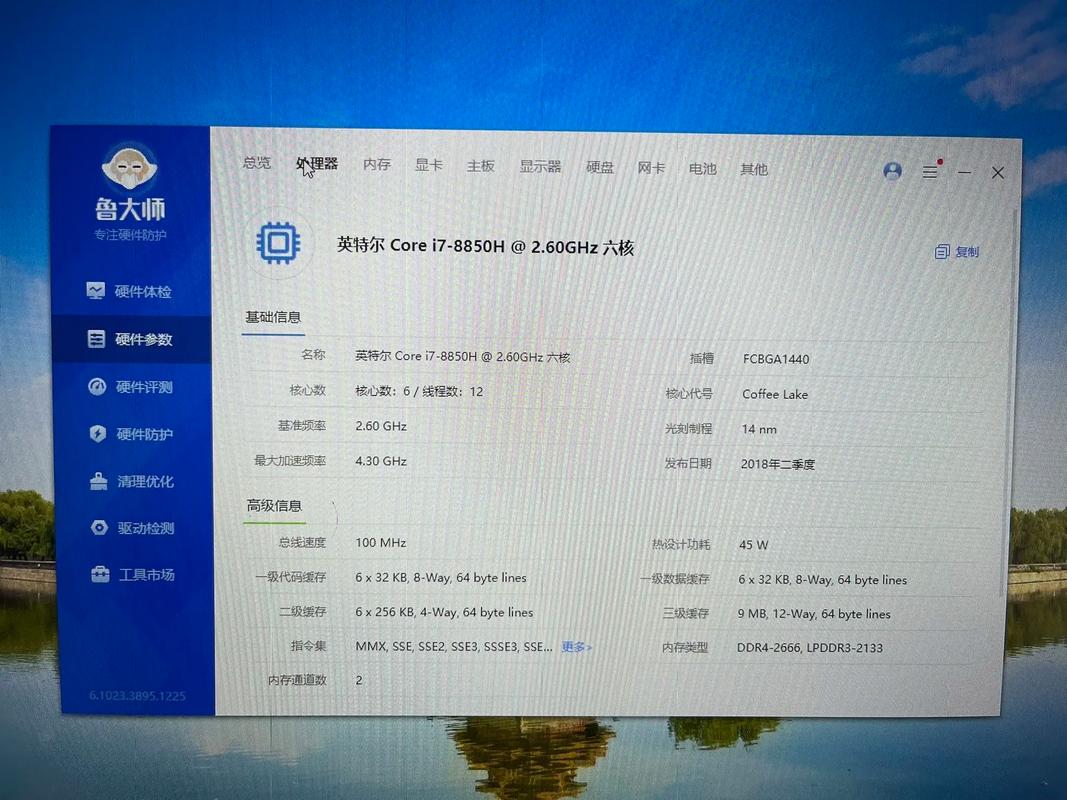Switch to the 电池 tab

click(702, 169)
